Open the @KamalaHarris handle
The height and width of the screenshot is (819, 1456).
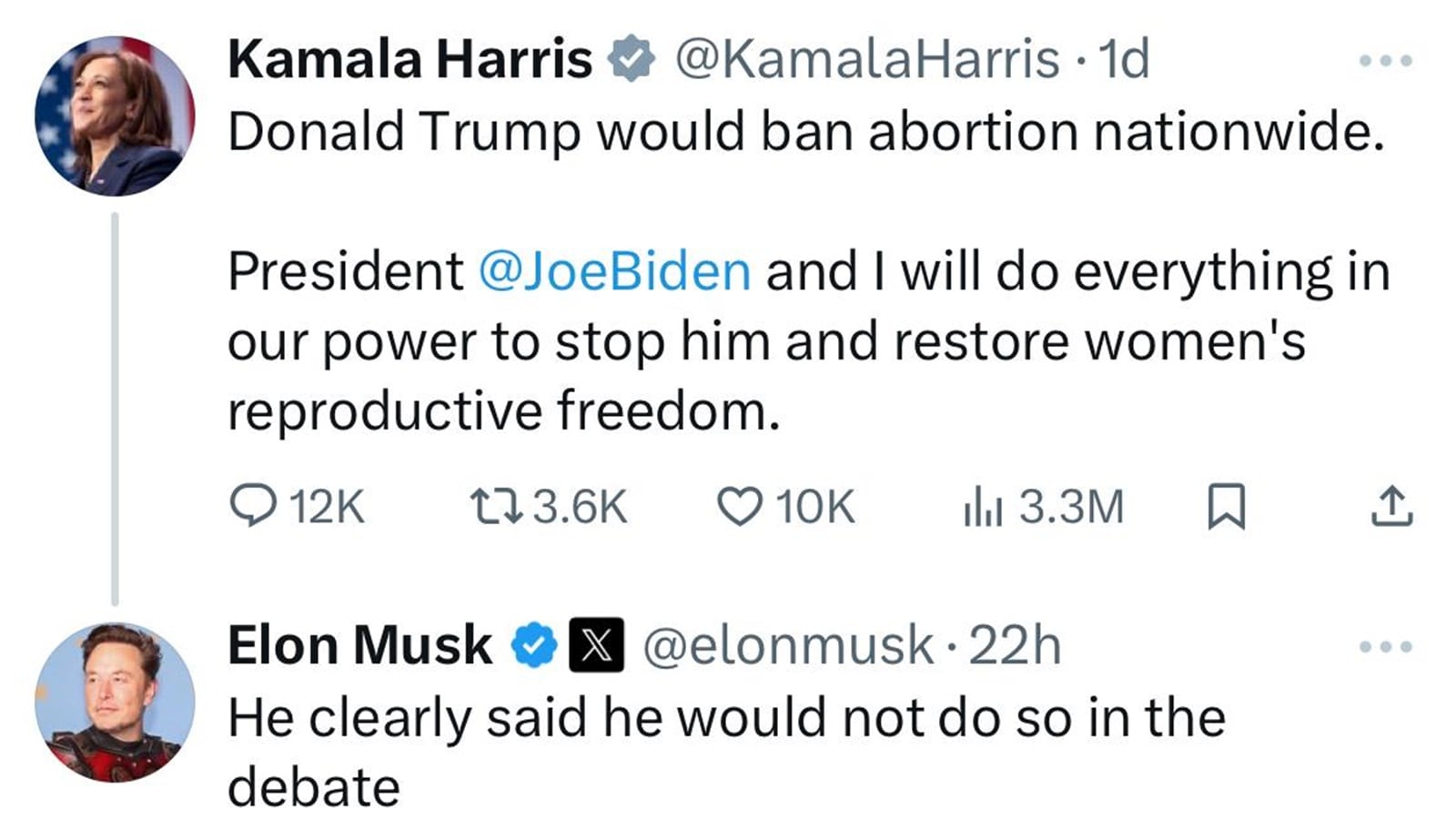point(866,60)
